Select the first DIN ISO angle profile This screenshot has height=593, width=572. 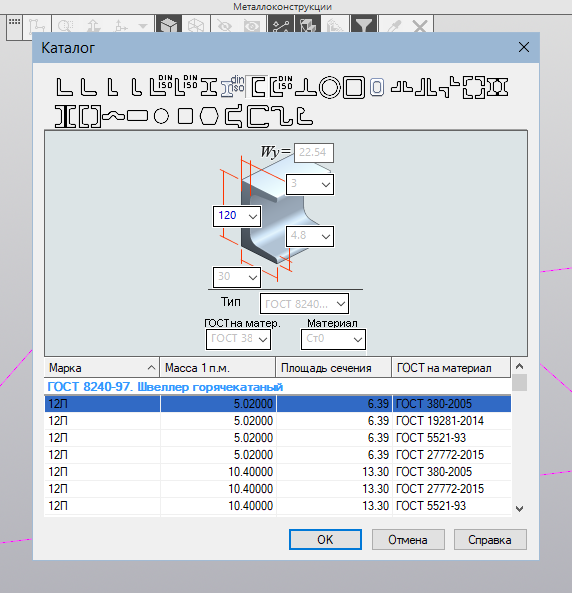[161, 87]
